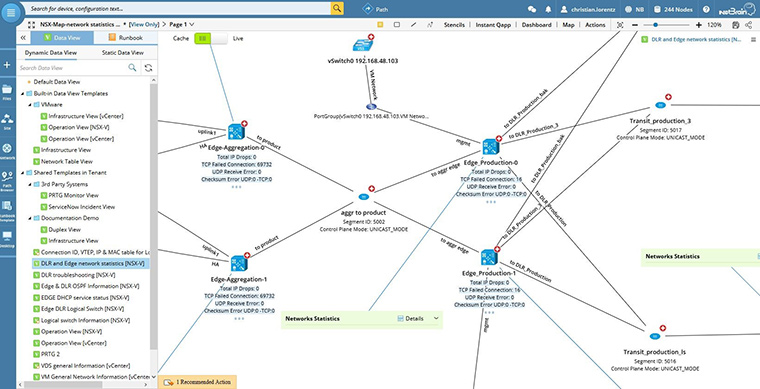
Task: Open the chat messages icon
Action: [532, 9]
